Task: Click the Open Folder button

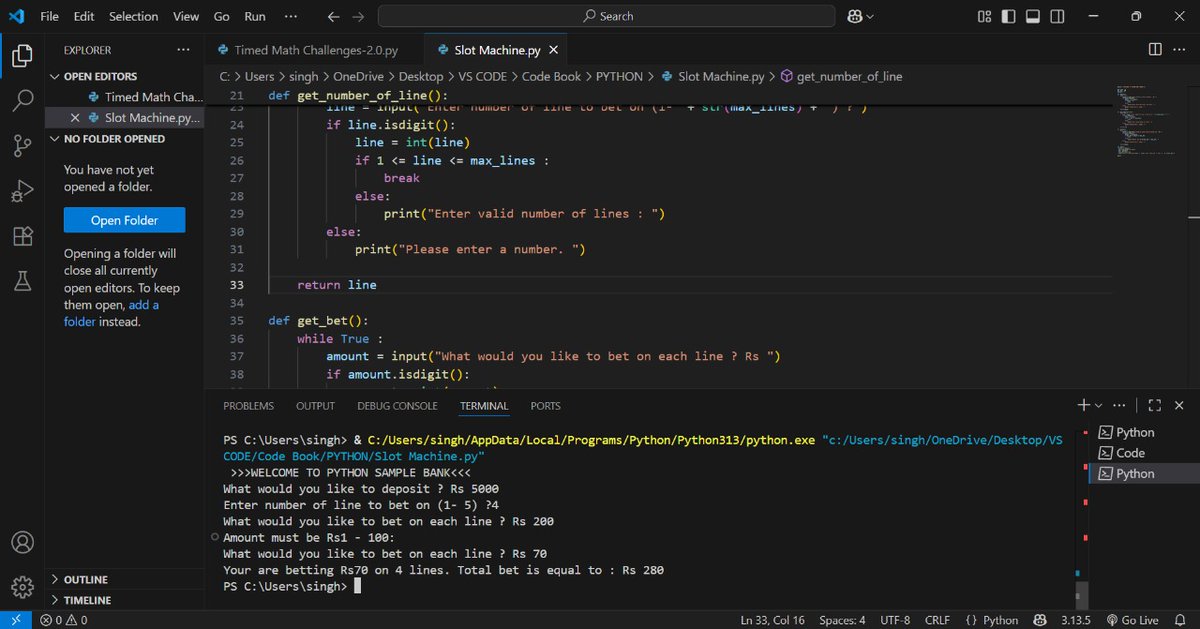Action: click(x=124, y=220)
